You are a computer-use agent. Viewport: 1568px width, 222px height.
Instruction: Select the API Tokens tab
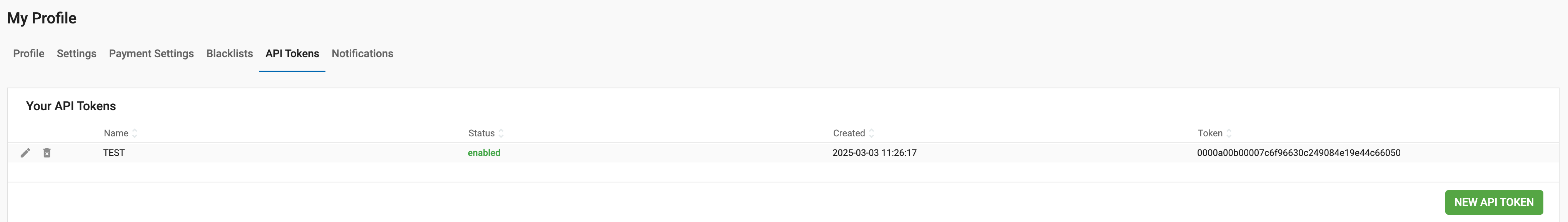292,53
